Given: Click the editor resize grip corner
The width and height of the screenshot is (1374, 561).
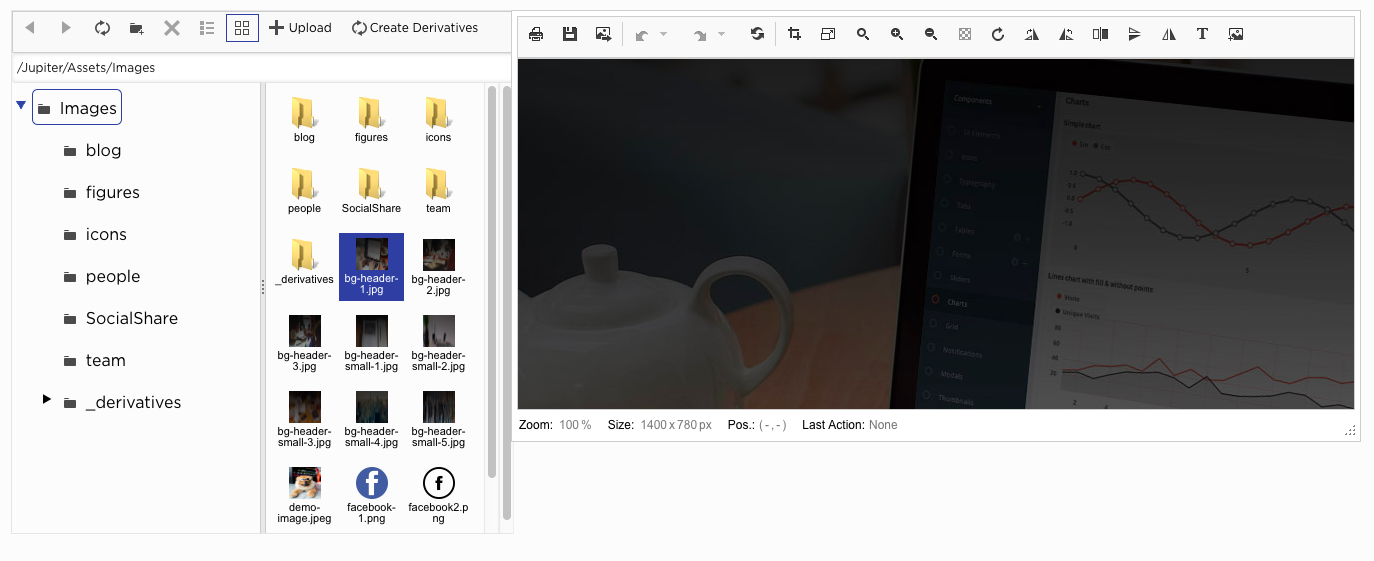Looking at the screenshot, I should (x=1350, y=430).
